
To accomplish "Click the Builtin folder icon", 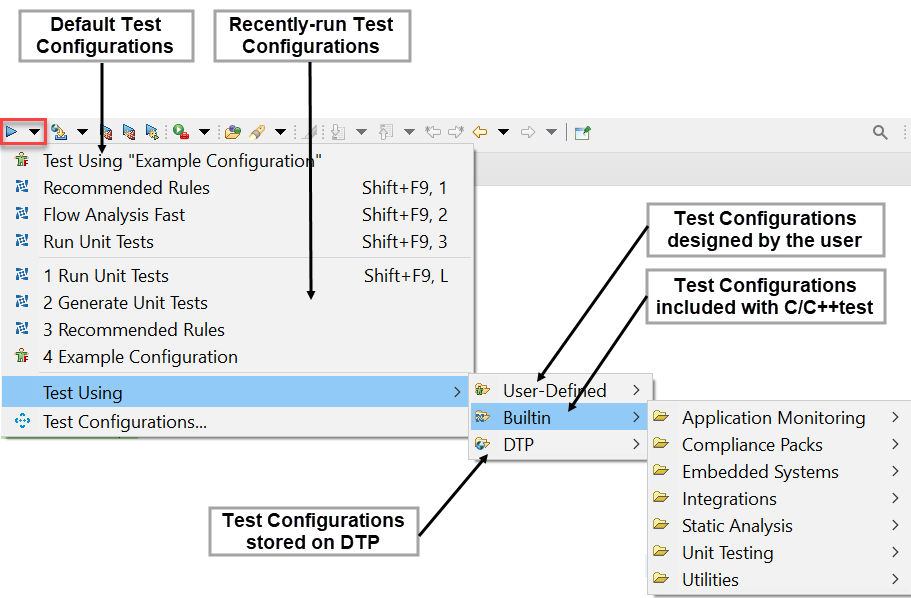I will coord(483,417).
